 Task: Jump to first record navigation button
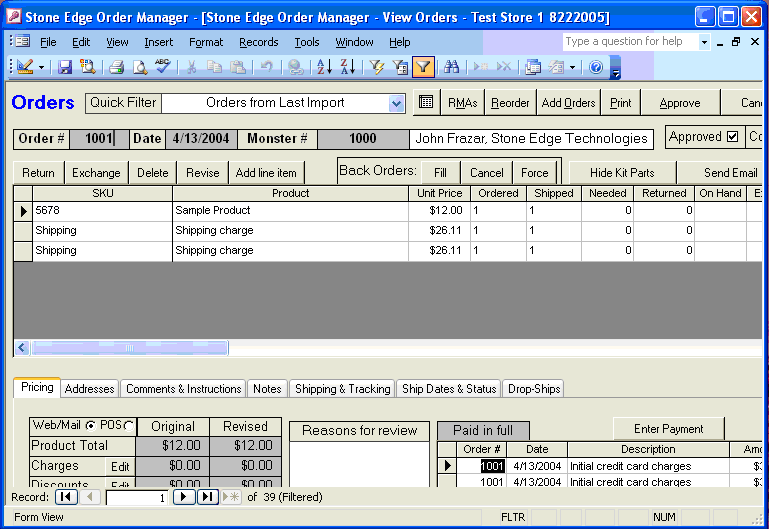(66, 497)
